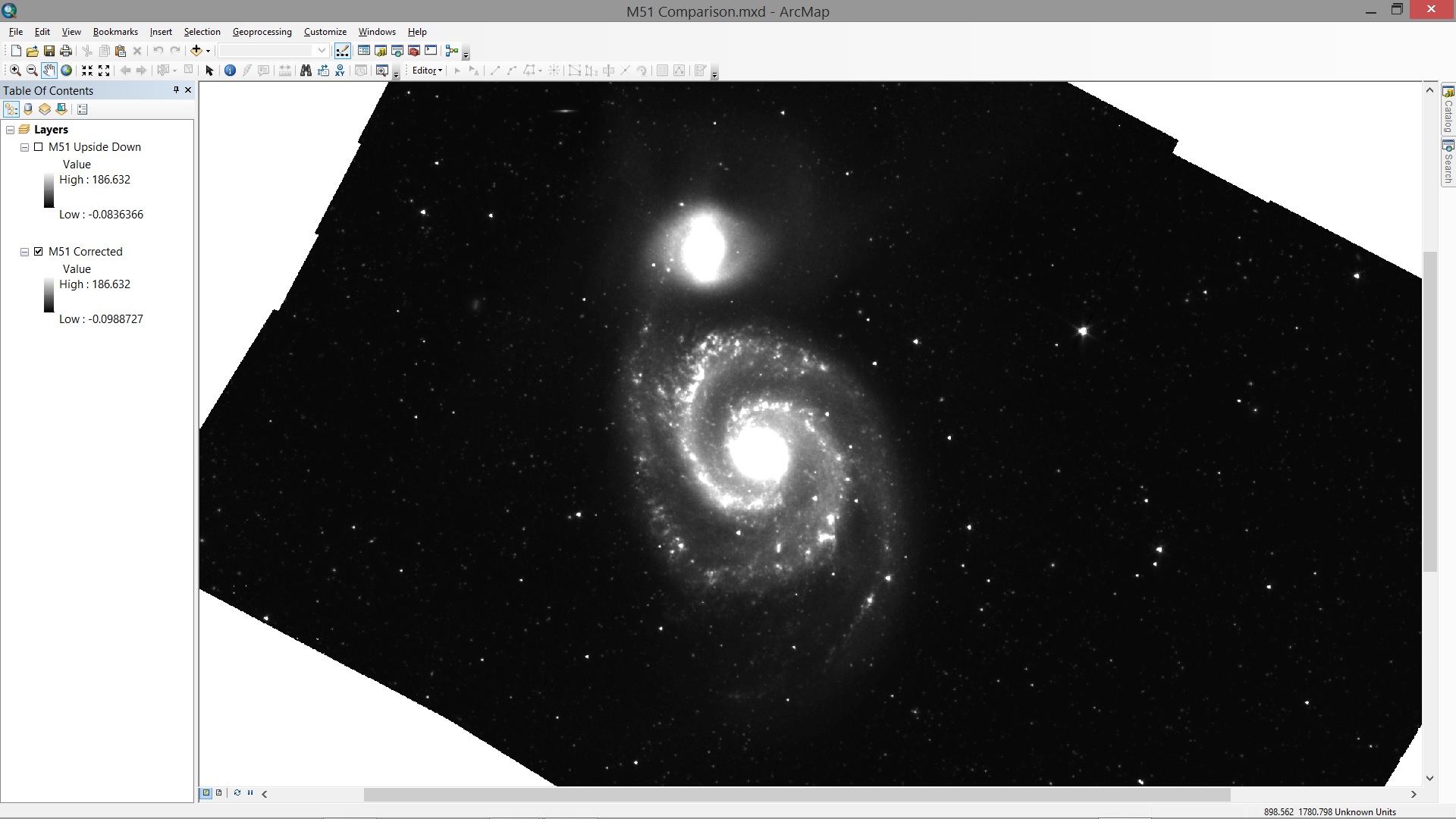Enable the M51 Upside Down layer
Viewport: 1456px width, 819px height.
39,146
